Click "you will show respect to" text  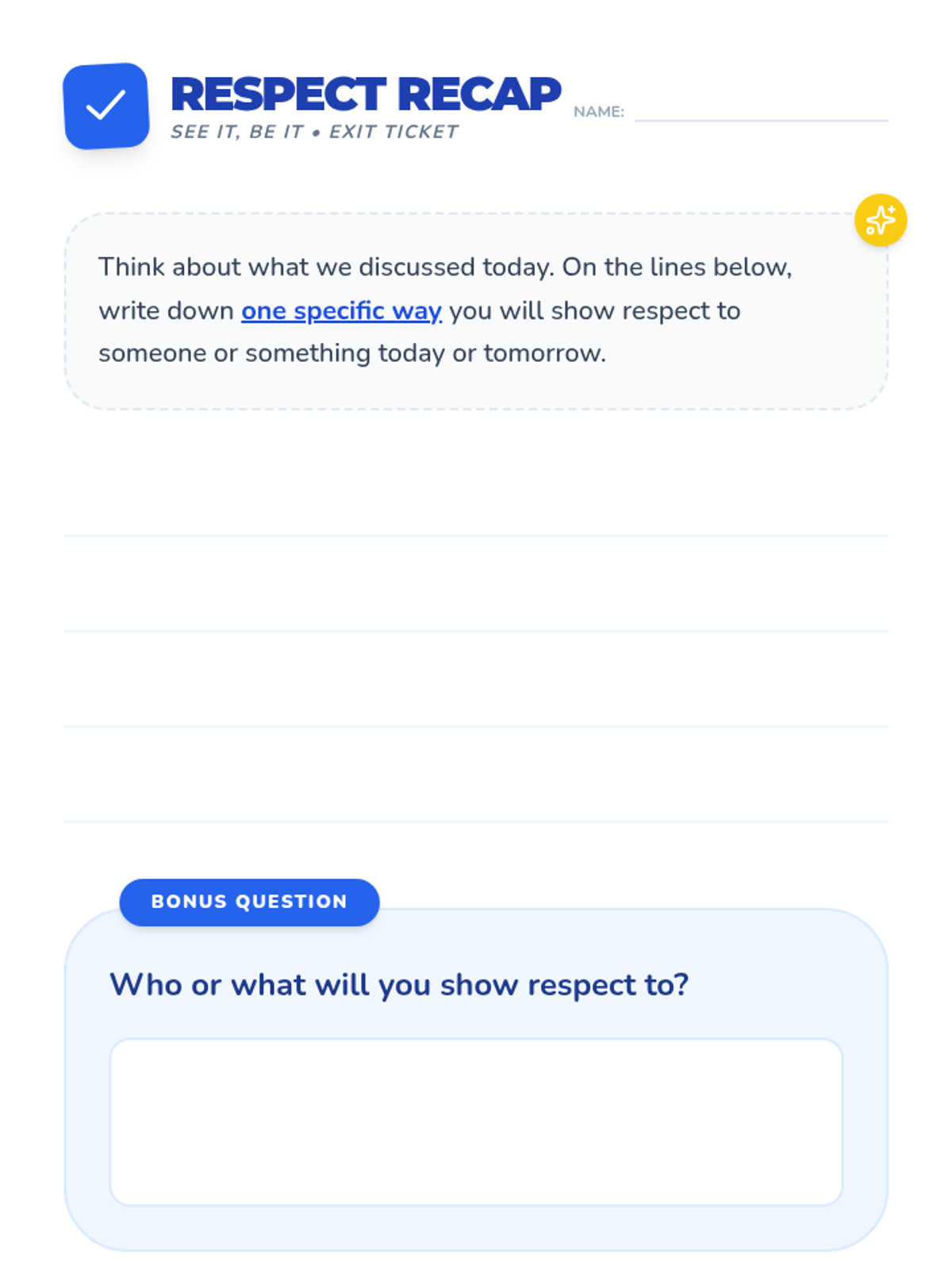click(x=595, y=311)
